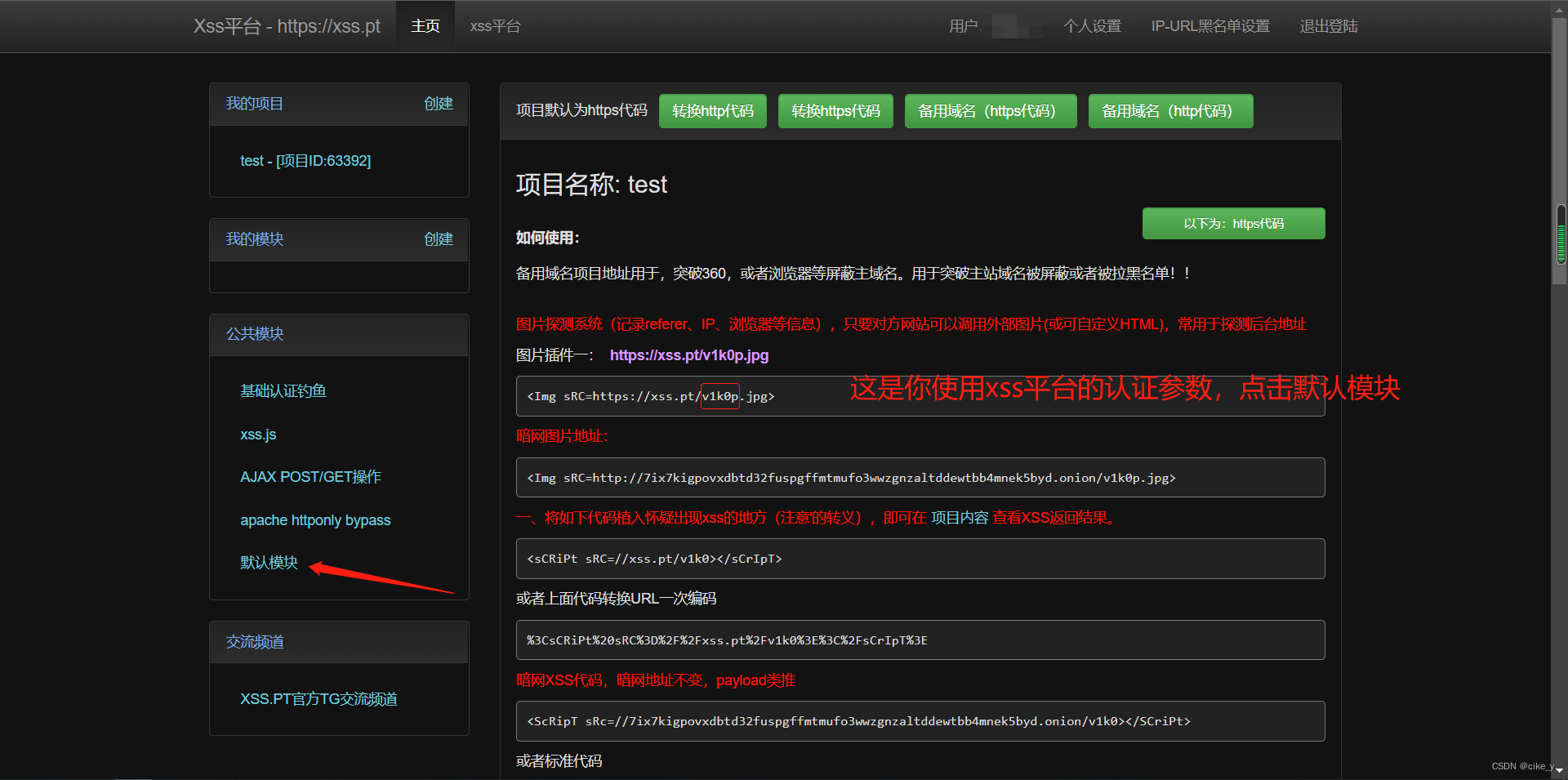Select the onion ScRipT sRc code box
1568x780 pixels.
tap(920, 721)
